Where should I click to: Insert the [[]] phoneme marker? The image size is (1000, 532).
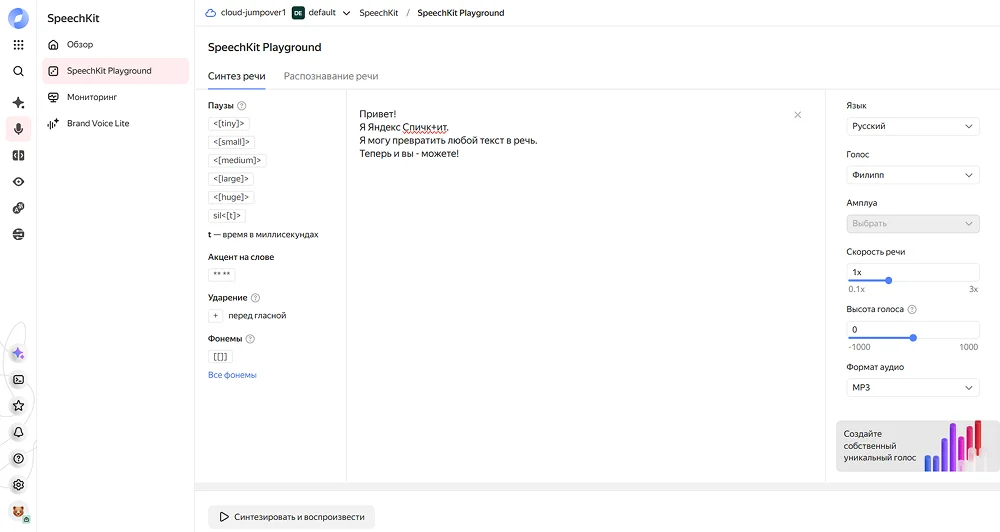pos(220,357)
